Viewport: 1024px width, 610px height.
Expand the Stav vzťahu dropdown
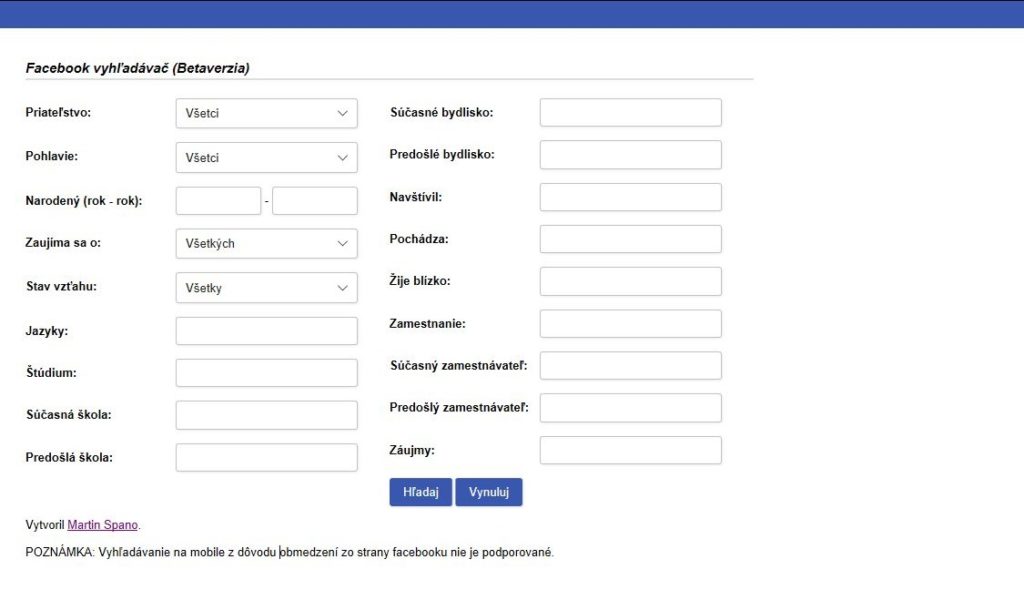(x=266, y=288)
